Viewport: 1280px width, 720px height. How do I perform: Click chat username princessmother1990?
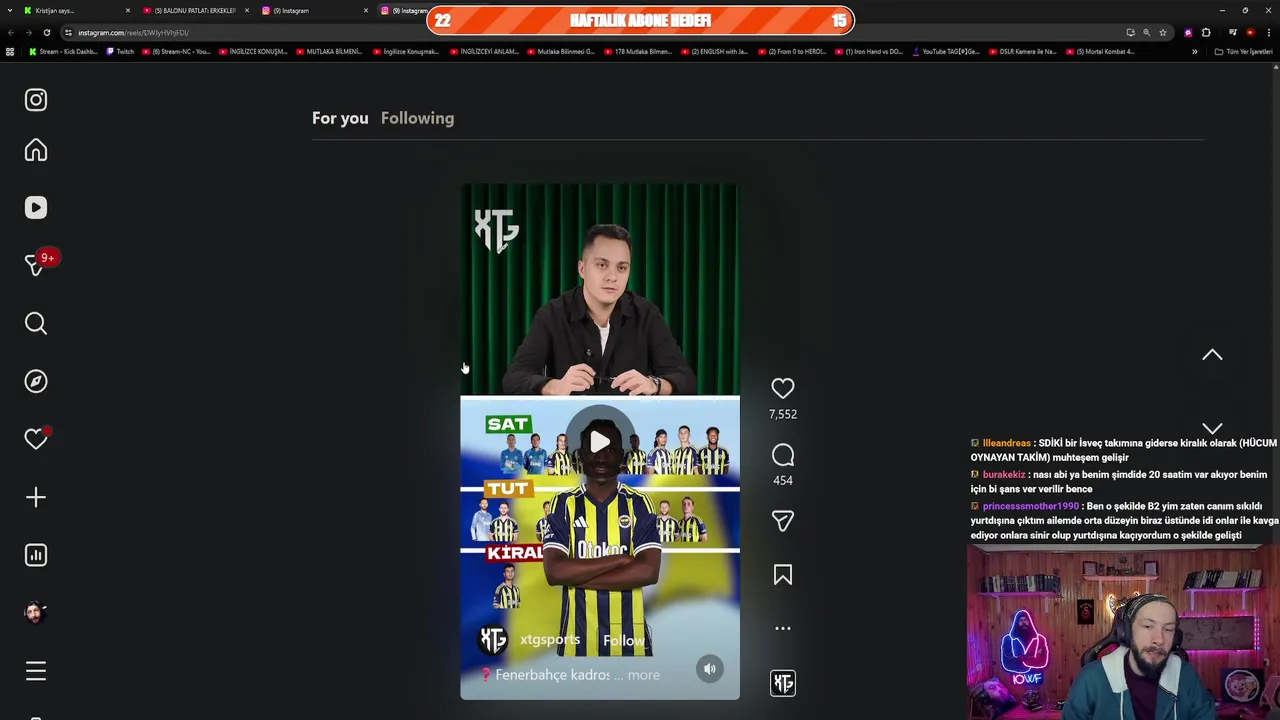[x=1030, y=506]
